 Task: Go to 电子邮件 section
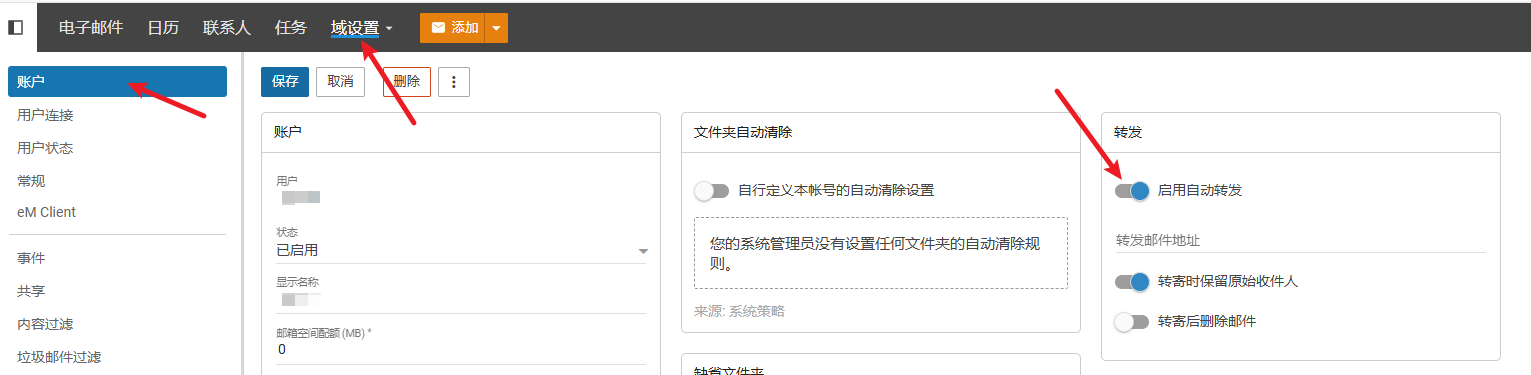coord(91,28)
